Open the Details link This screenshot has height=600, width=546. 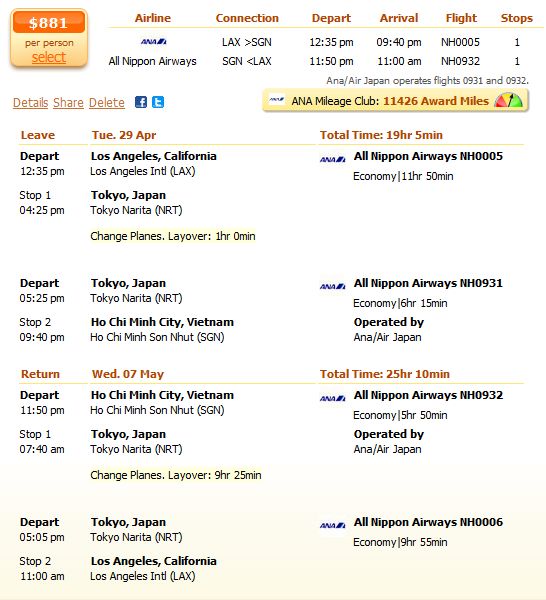pyautogui.click(x=31, y=103)
